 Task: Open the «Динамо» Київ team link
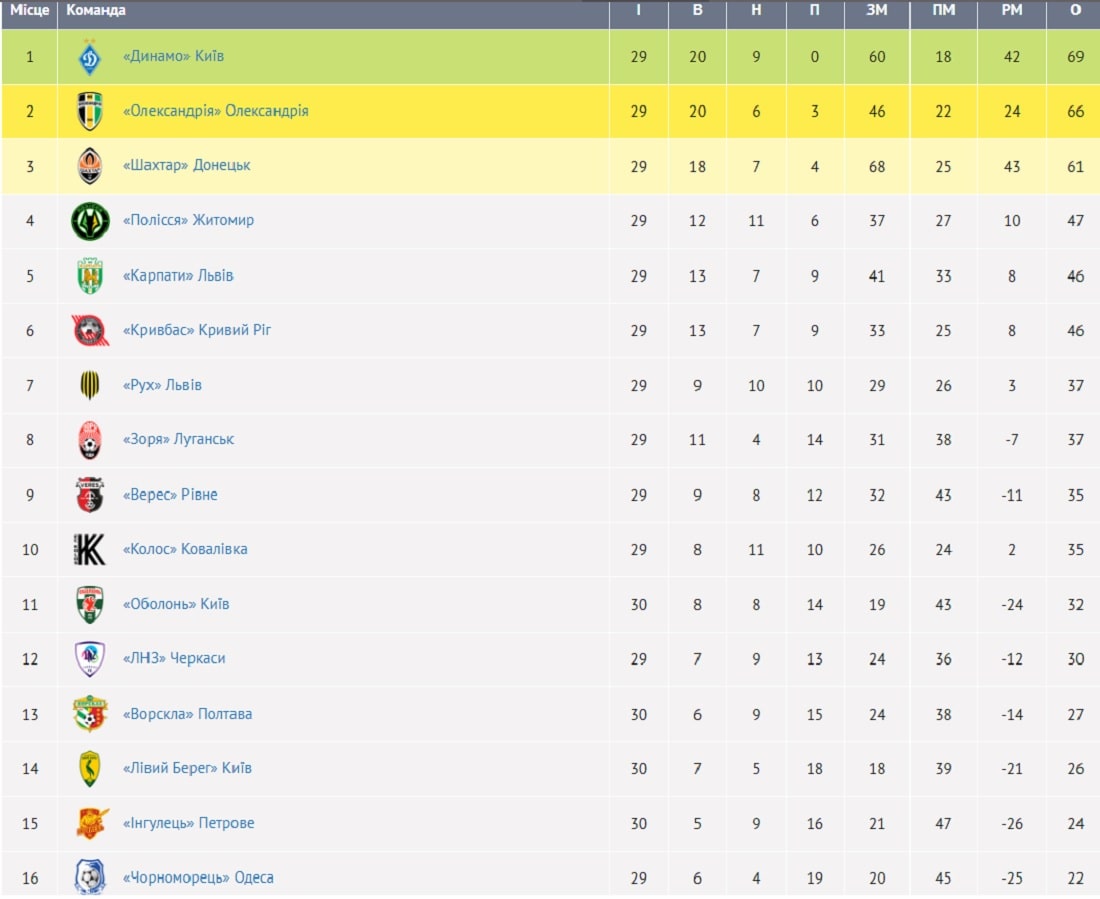(173, 56)
